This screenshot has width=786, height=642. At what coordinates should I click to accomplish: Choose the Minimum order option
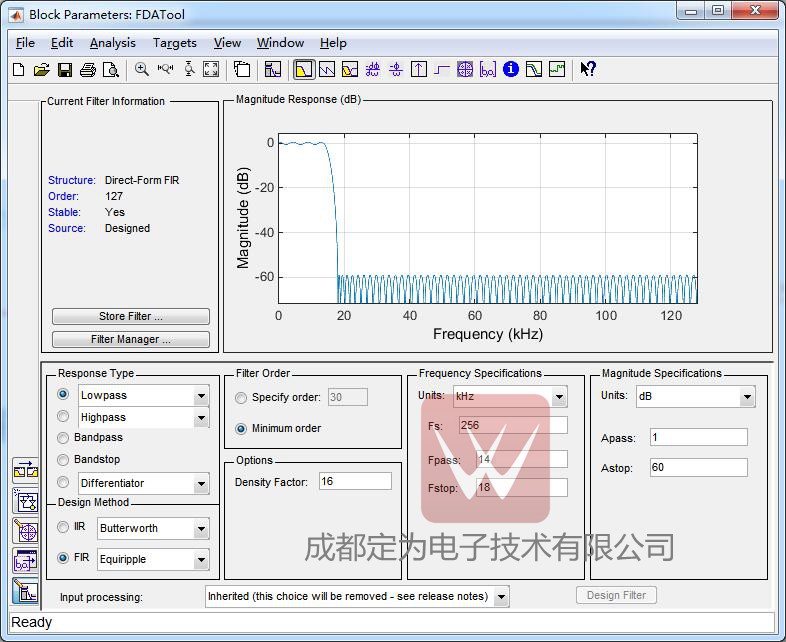coord(241,429)
